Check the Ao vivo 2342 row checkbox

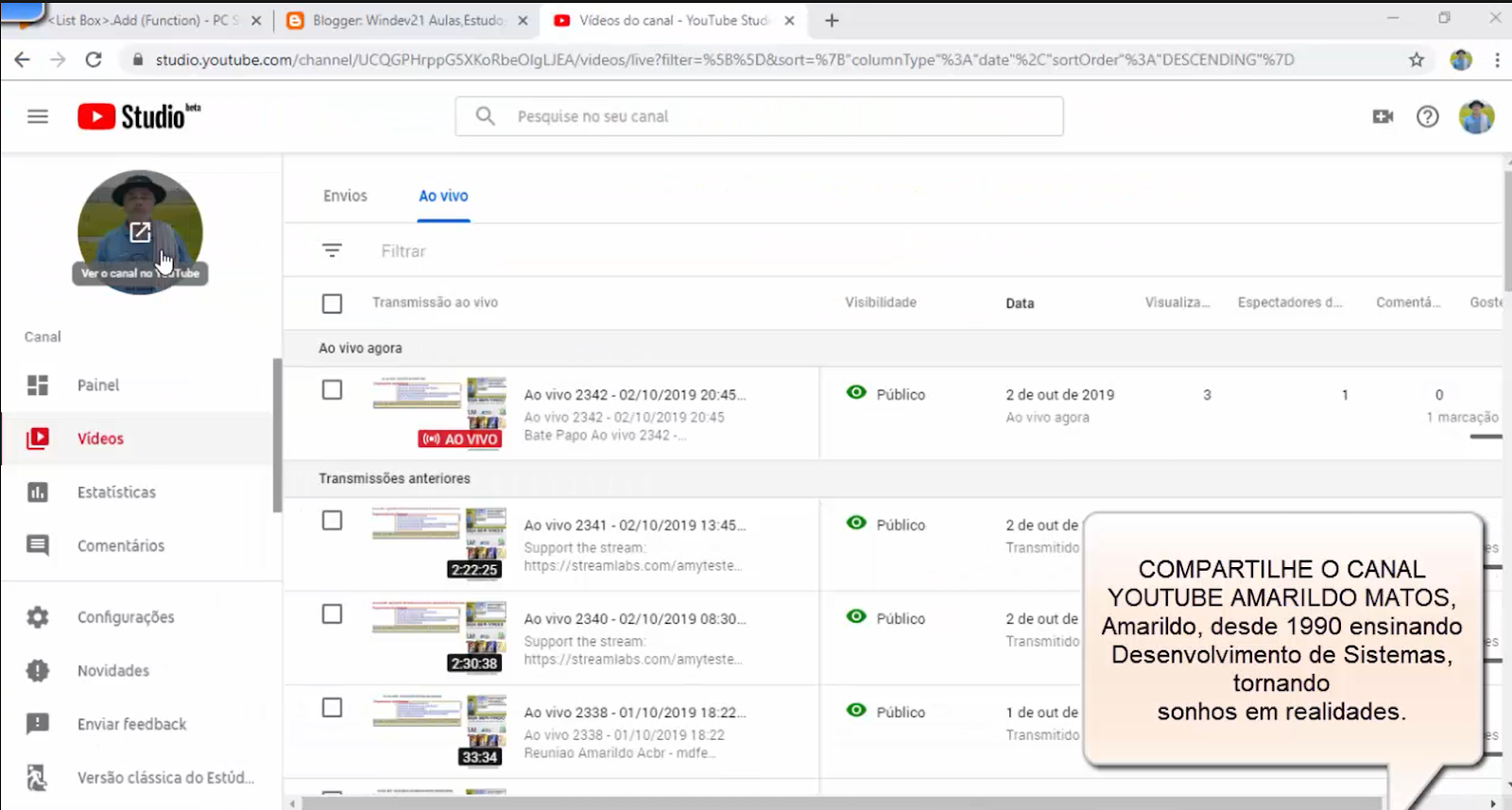[x=332, y=389]
